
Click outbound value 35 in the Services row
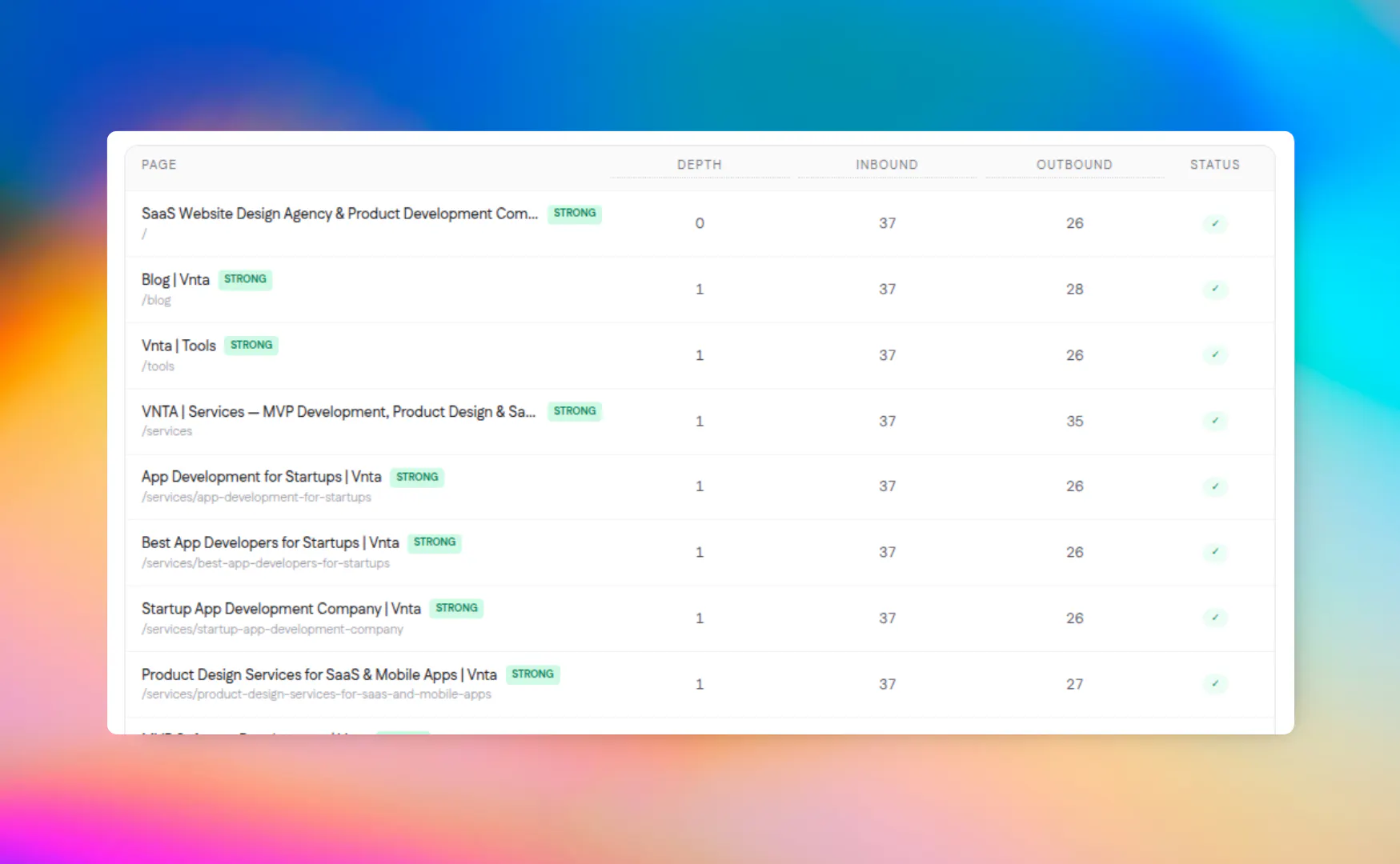[1074, 421]
